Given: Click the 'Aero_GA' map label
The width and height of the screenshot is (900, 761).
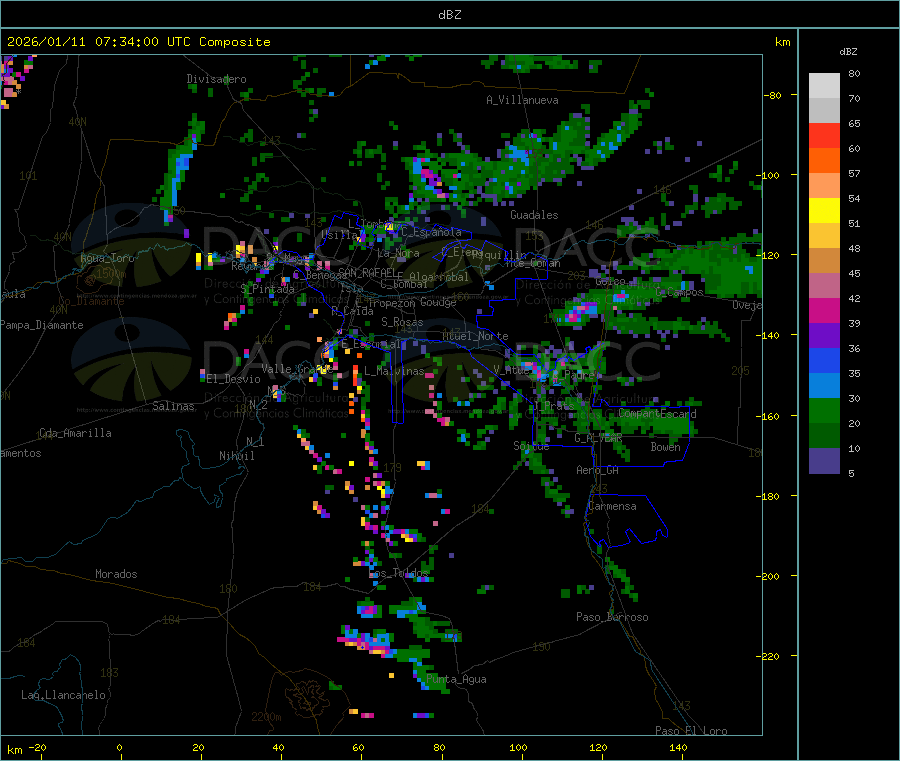Looking at the screenshot, I should click(598, 470).
